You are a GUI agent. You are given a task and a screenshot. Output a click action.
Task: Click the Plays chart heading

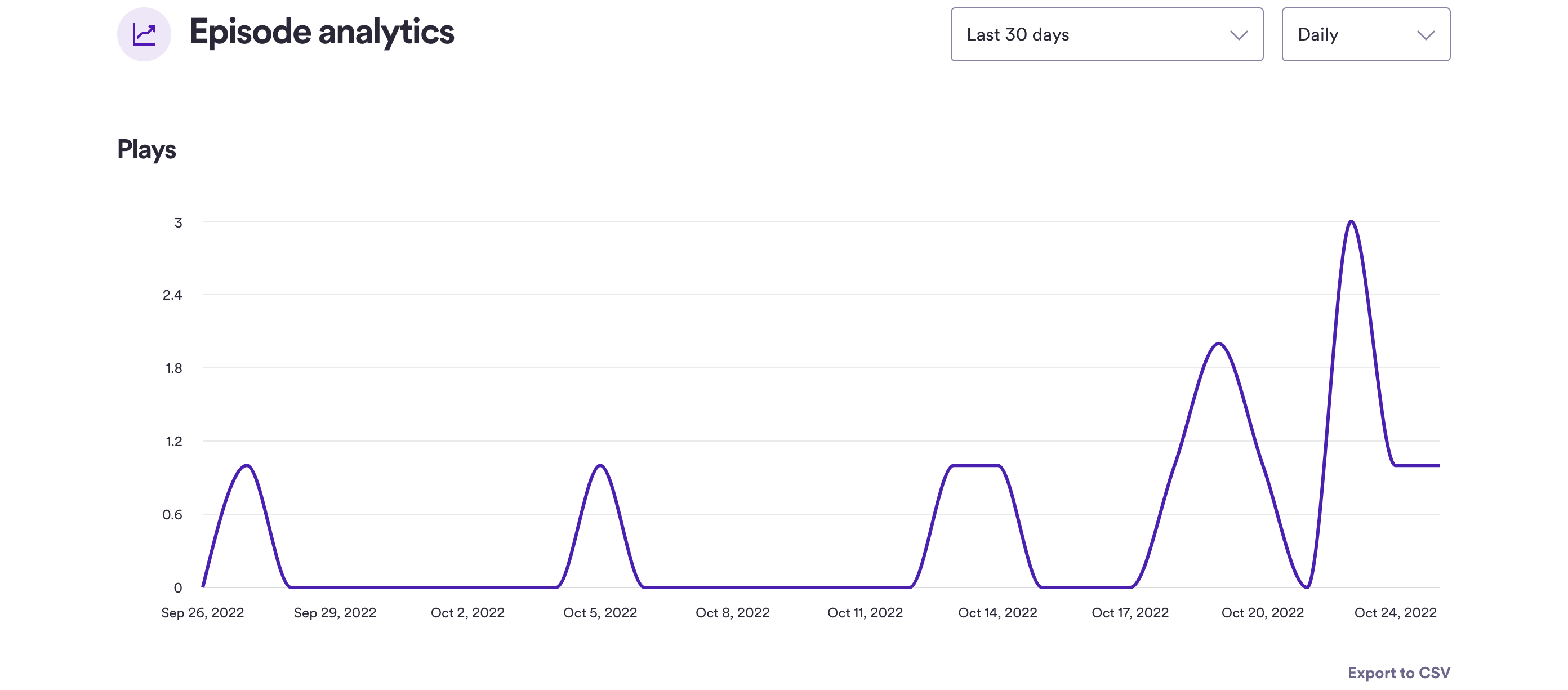click(146, 150)
